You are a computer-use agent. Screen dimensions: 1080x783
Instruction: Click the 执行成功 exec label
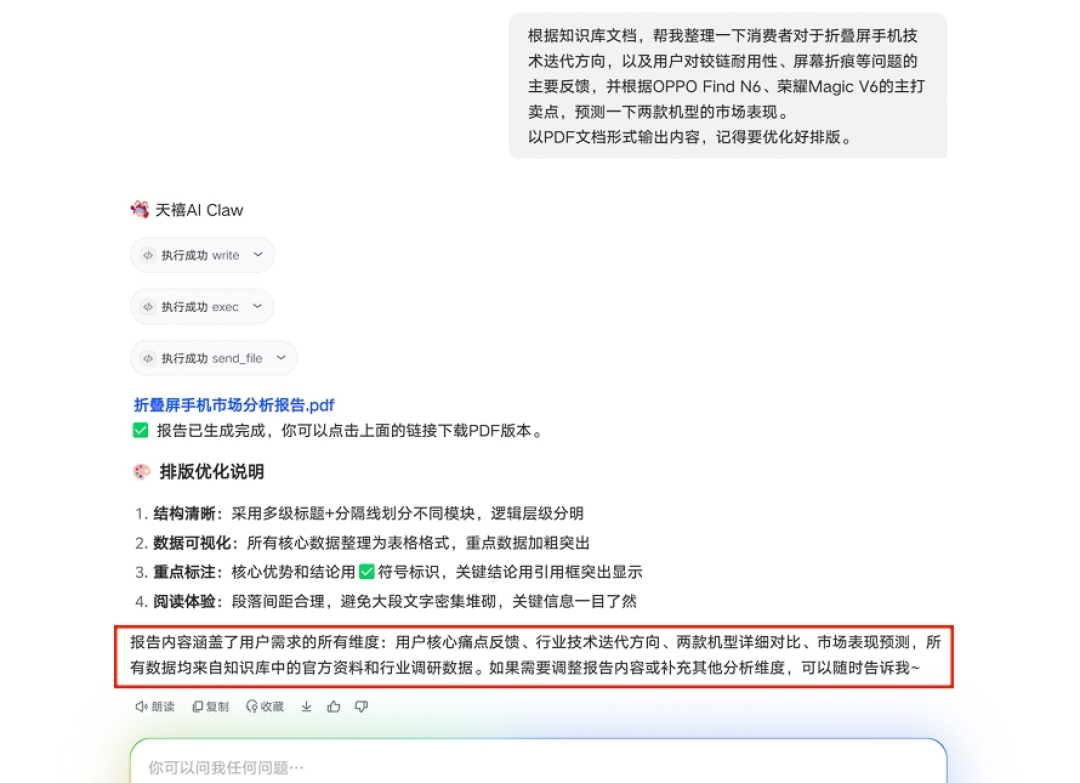200,307
